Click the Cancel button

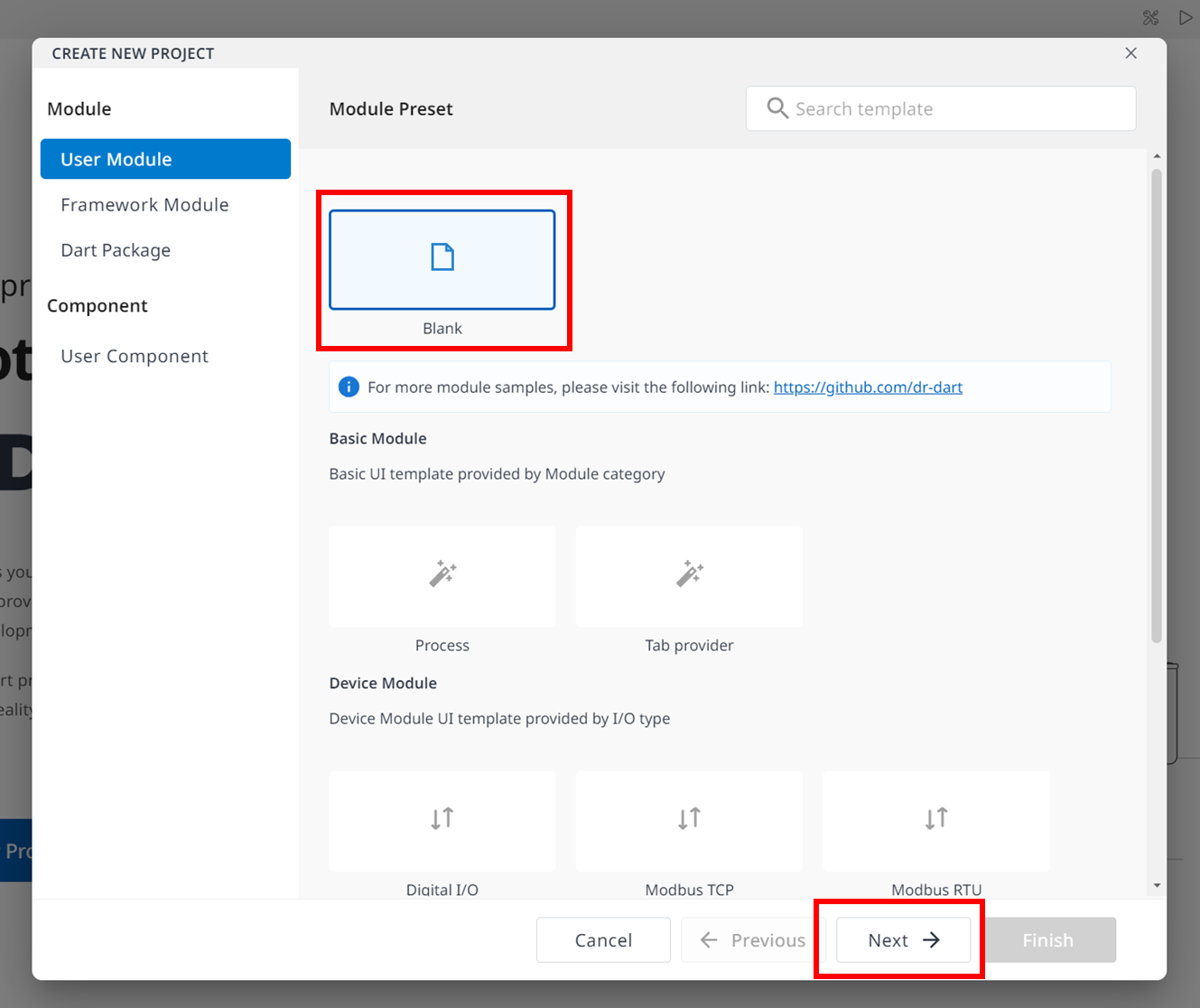tap(603, 940)
